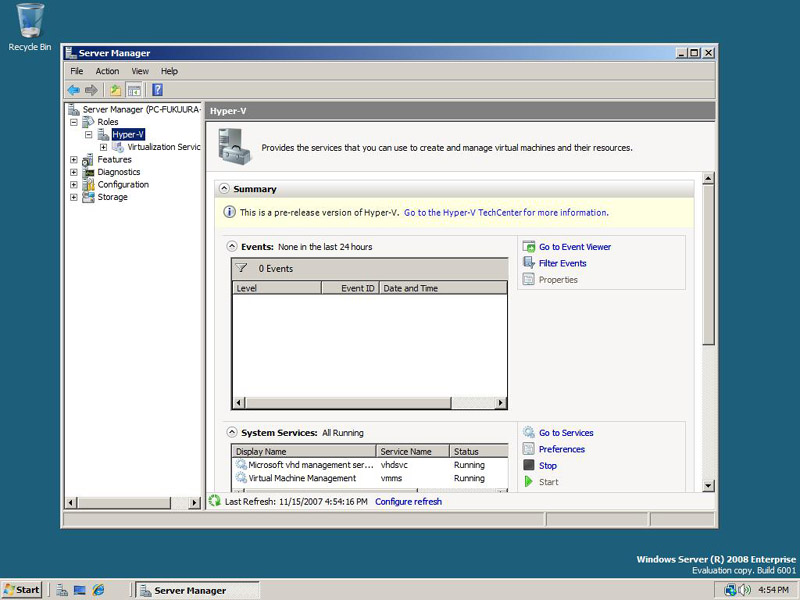Expand the Virtualization Services tree node

(x=104, y=147)
